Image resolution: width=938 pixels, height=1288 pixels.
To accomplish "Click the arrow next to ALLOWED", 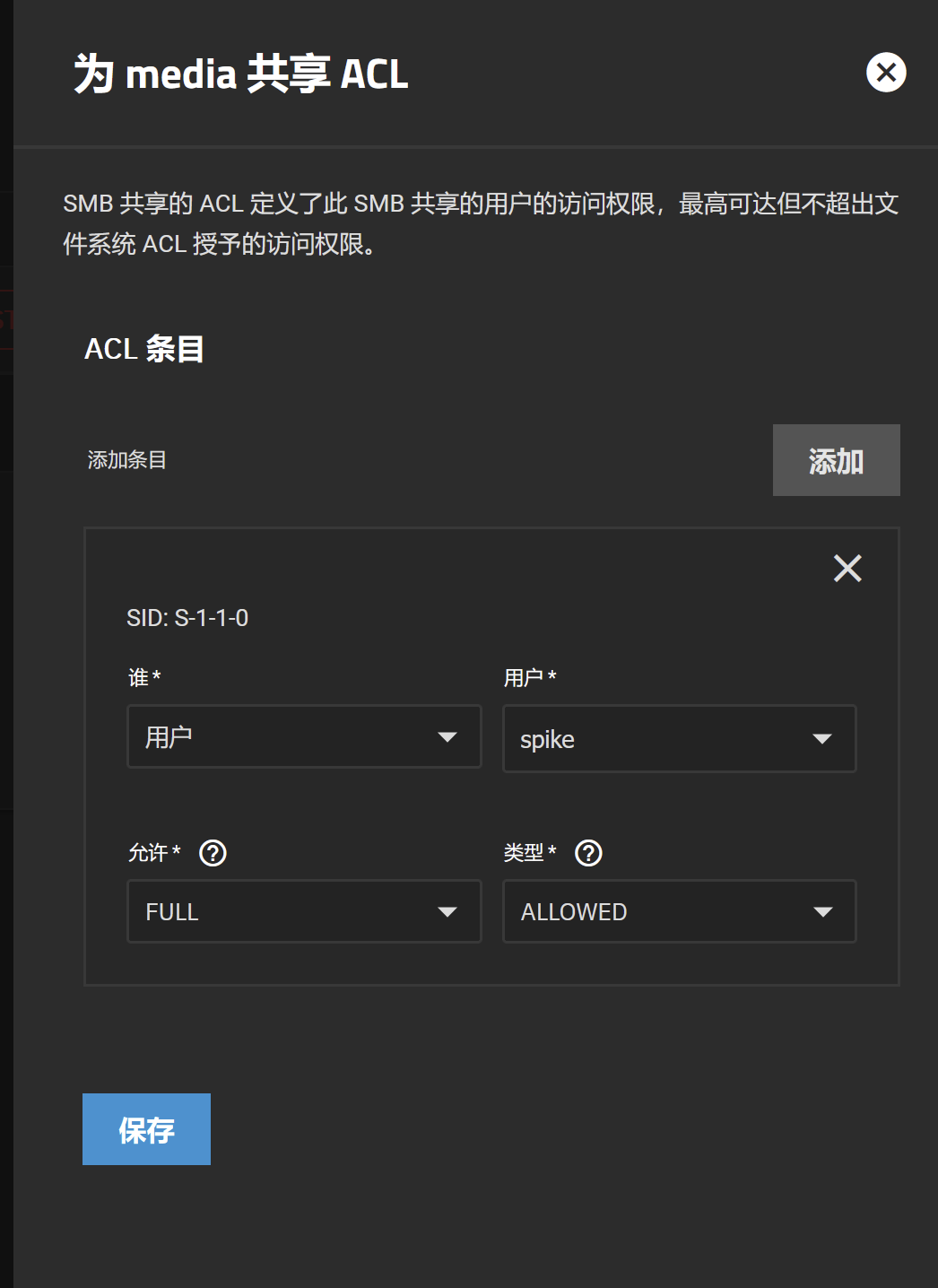I will pyautogui.click(x=822, y=912).
